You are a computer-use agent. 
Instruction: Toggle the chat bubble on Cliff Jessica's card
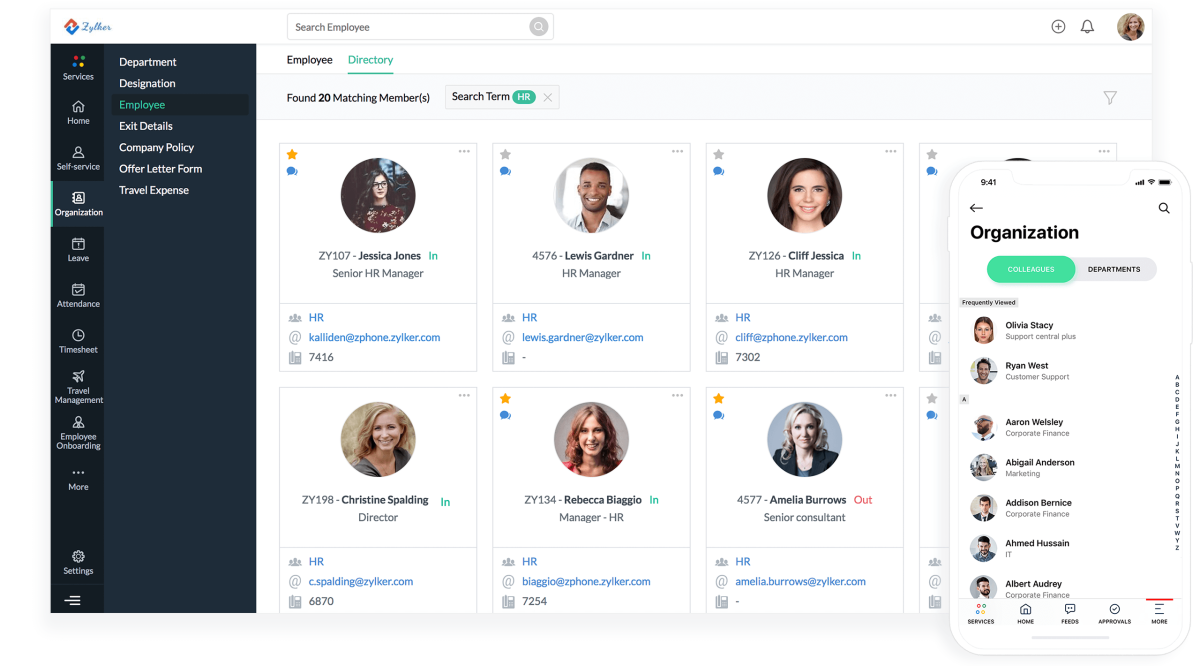tap(718, 172)
